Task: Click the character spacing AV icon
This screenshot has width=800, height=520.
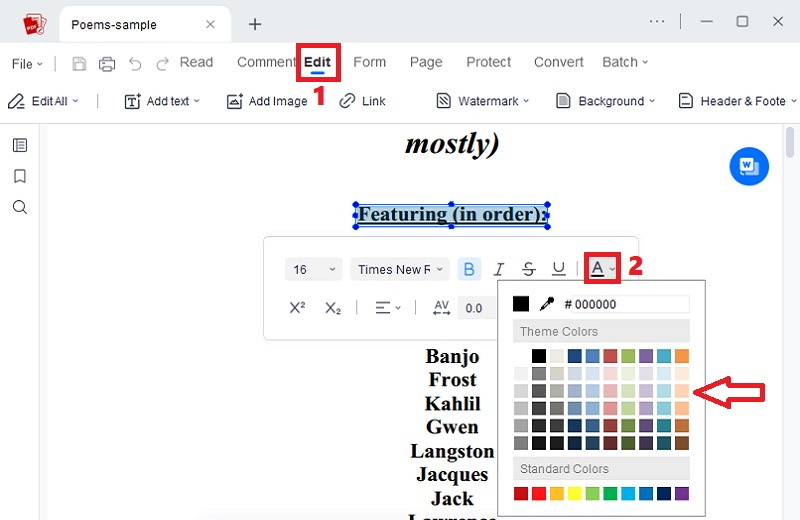Action: click(x=441, y=308)
